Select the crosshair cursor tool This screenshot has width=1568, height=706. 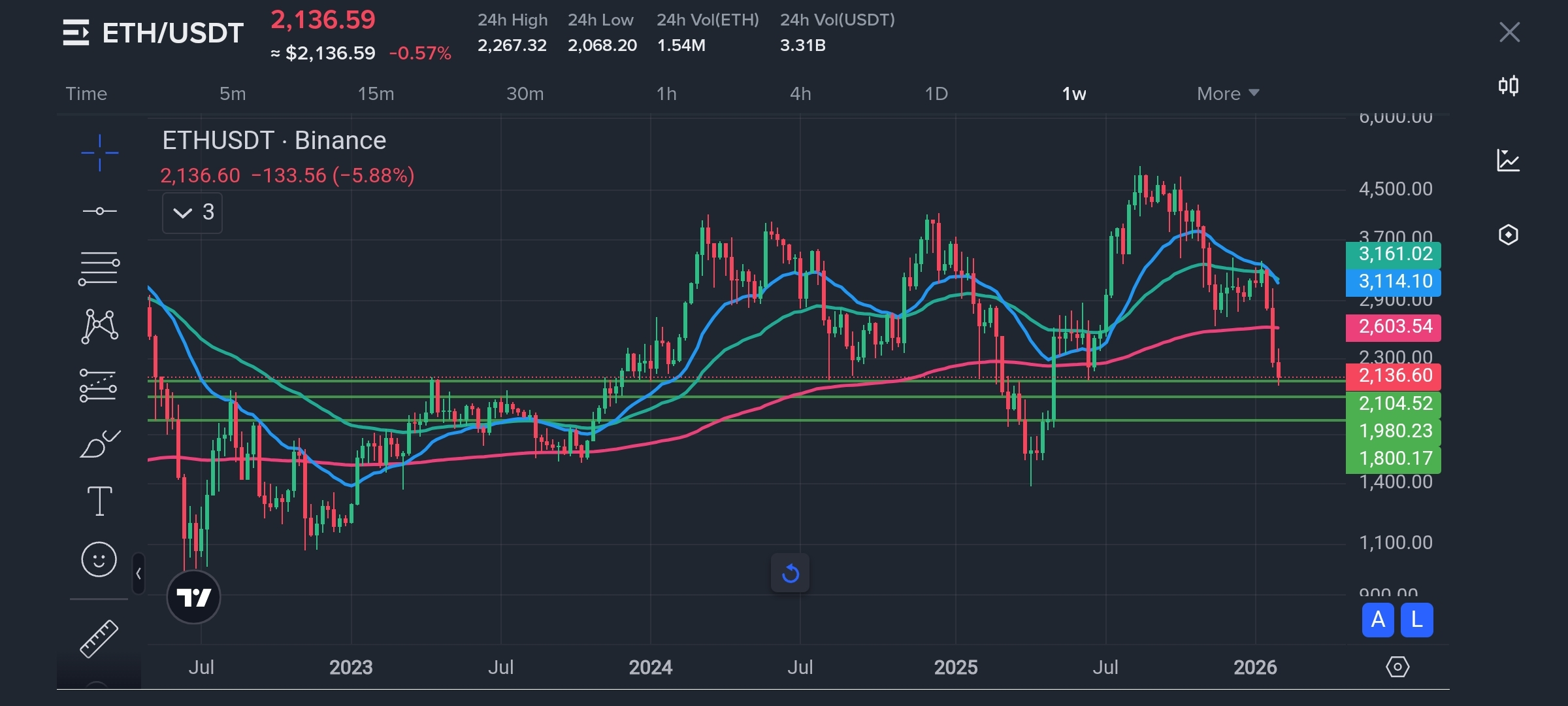tap(99, 153)
